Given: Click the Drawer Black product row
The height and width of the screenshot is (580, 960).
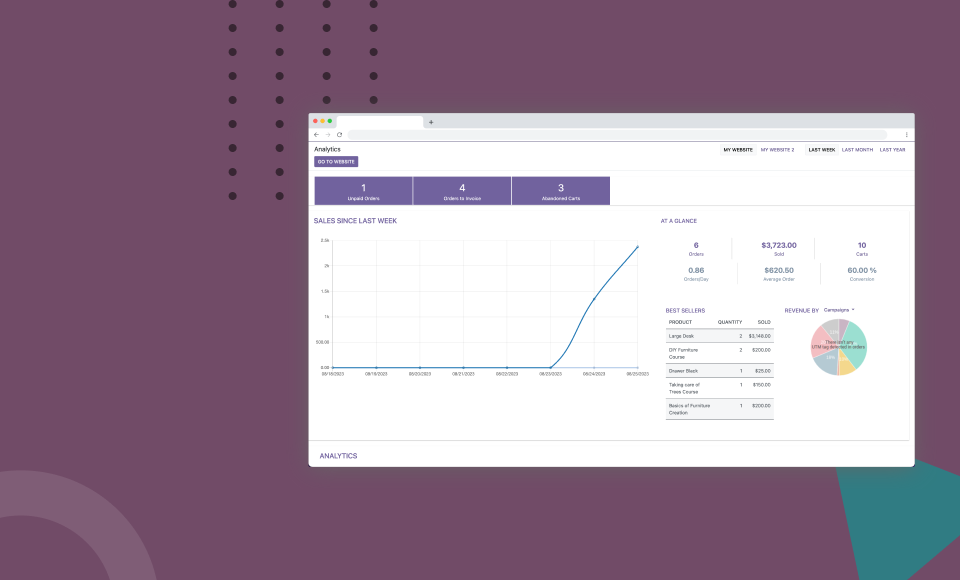Looking at the screenshot, I should point(719,370).
